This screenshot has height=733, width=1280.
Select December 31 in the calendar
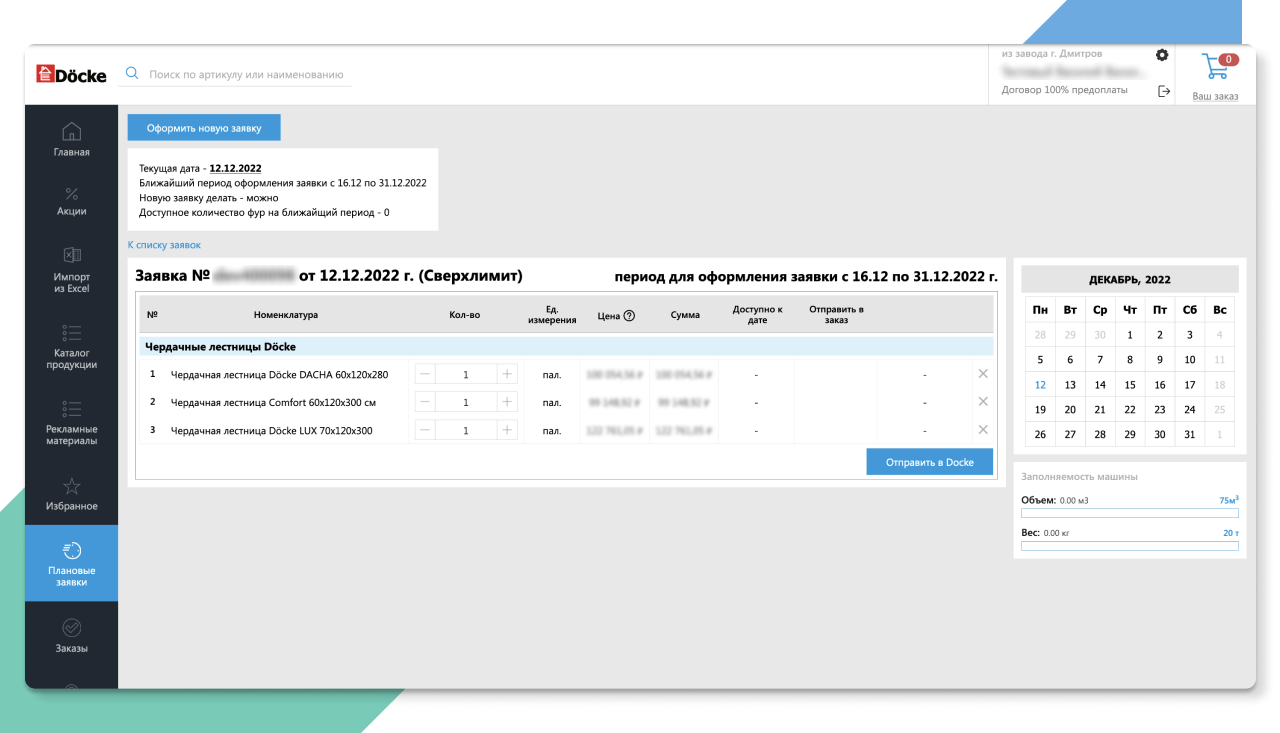point(1189,435)
